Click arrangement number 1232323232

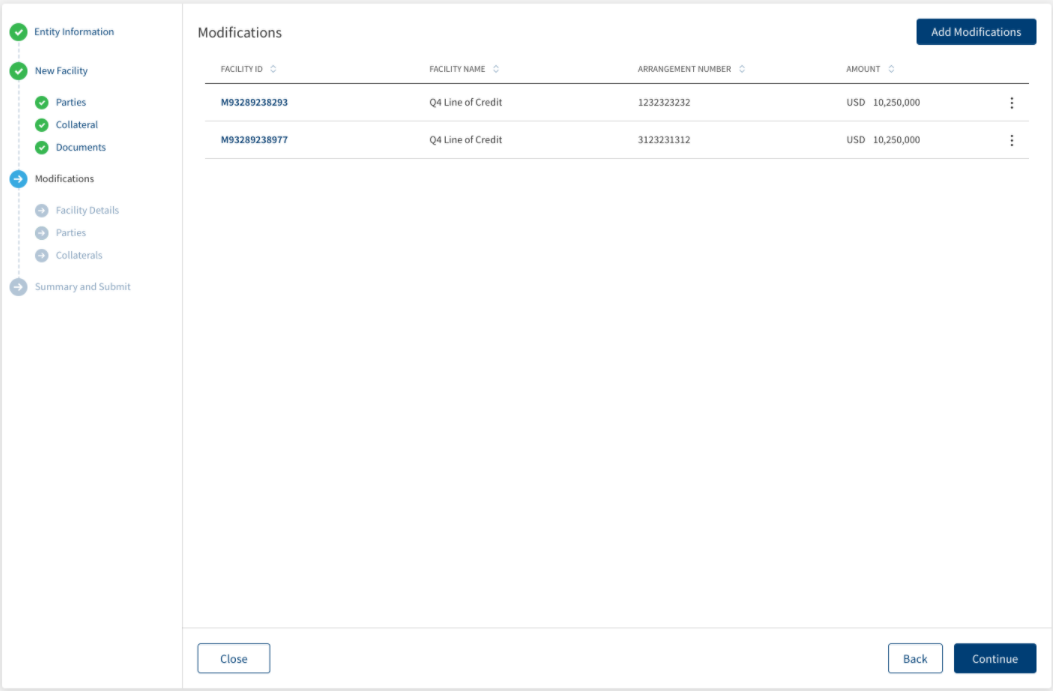(663, 102)
